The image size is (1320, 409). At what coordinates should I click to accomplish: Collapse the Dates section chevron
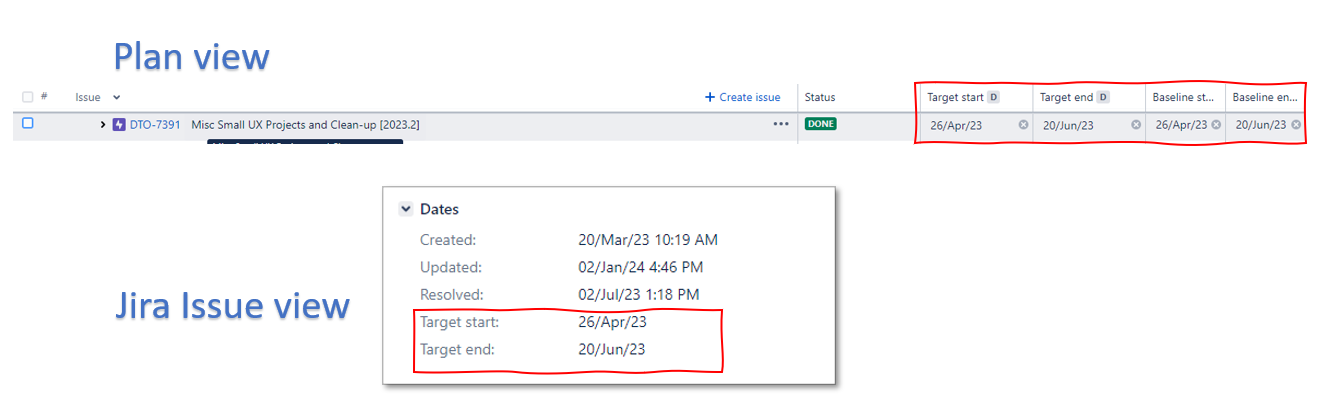click(x=405, y=209)
